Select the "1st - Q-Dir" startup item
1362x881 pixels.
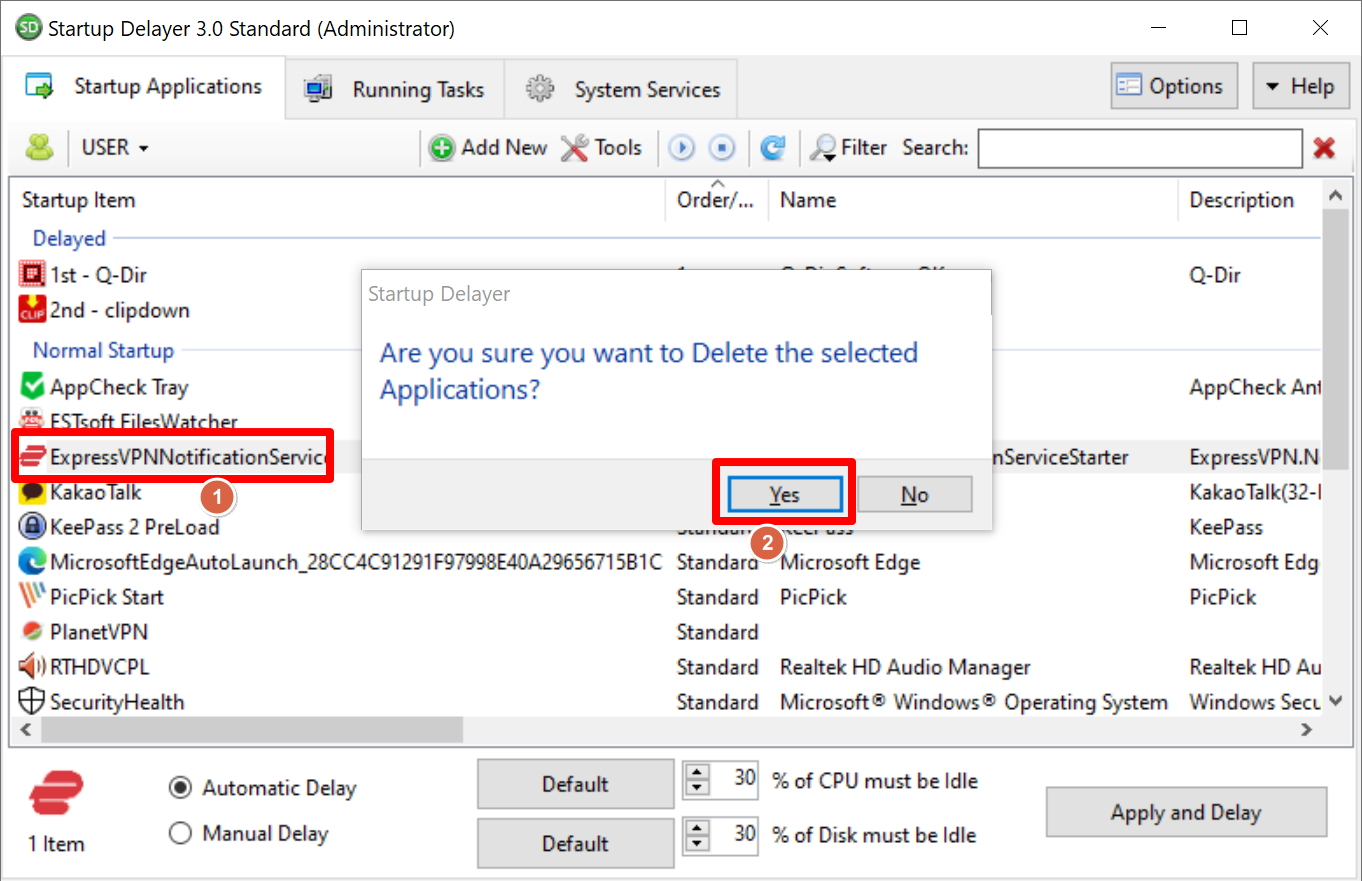[99, 275]
